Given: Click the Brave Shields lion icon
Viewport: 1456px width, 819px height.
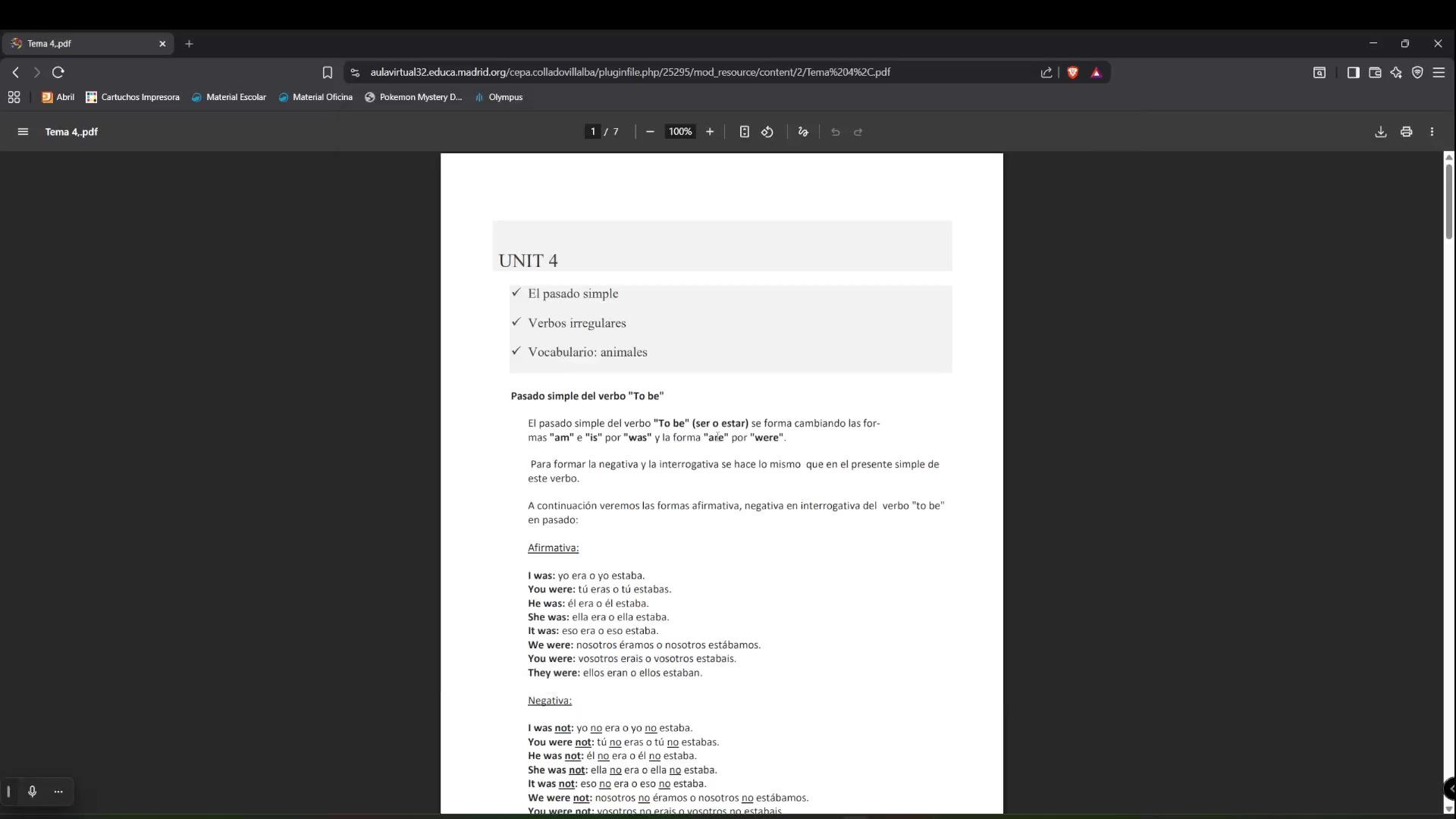Looking at the screenshot, I should coord(1072,73).
